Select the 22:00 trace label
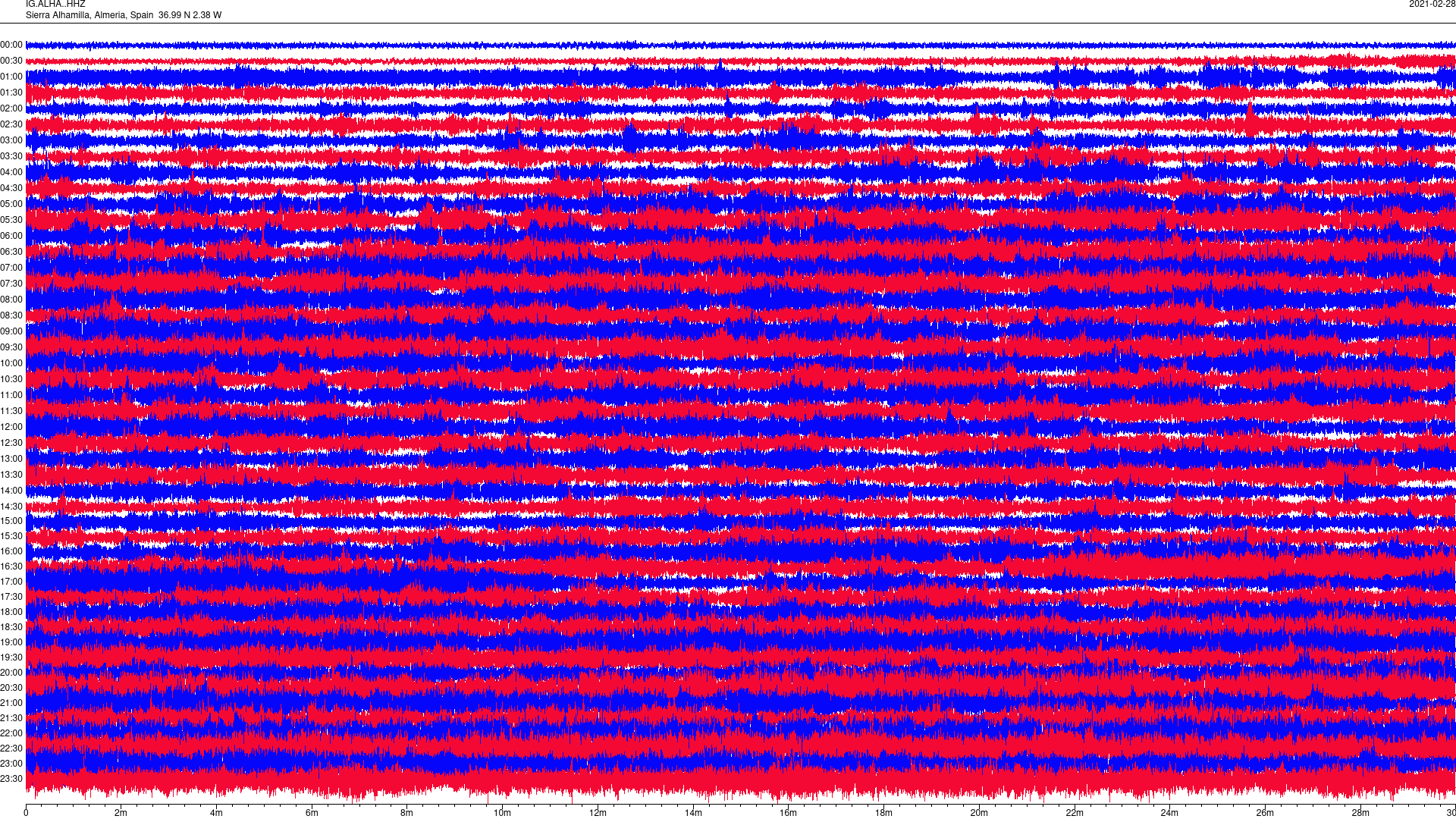 coord(11,734)
